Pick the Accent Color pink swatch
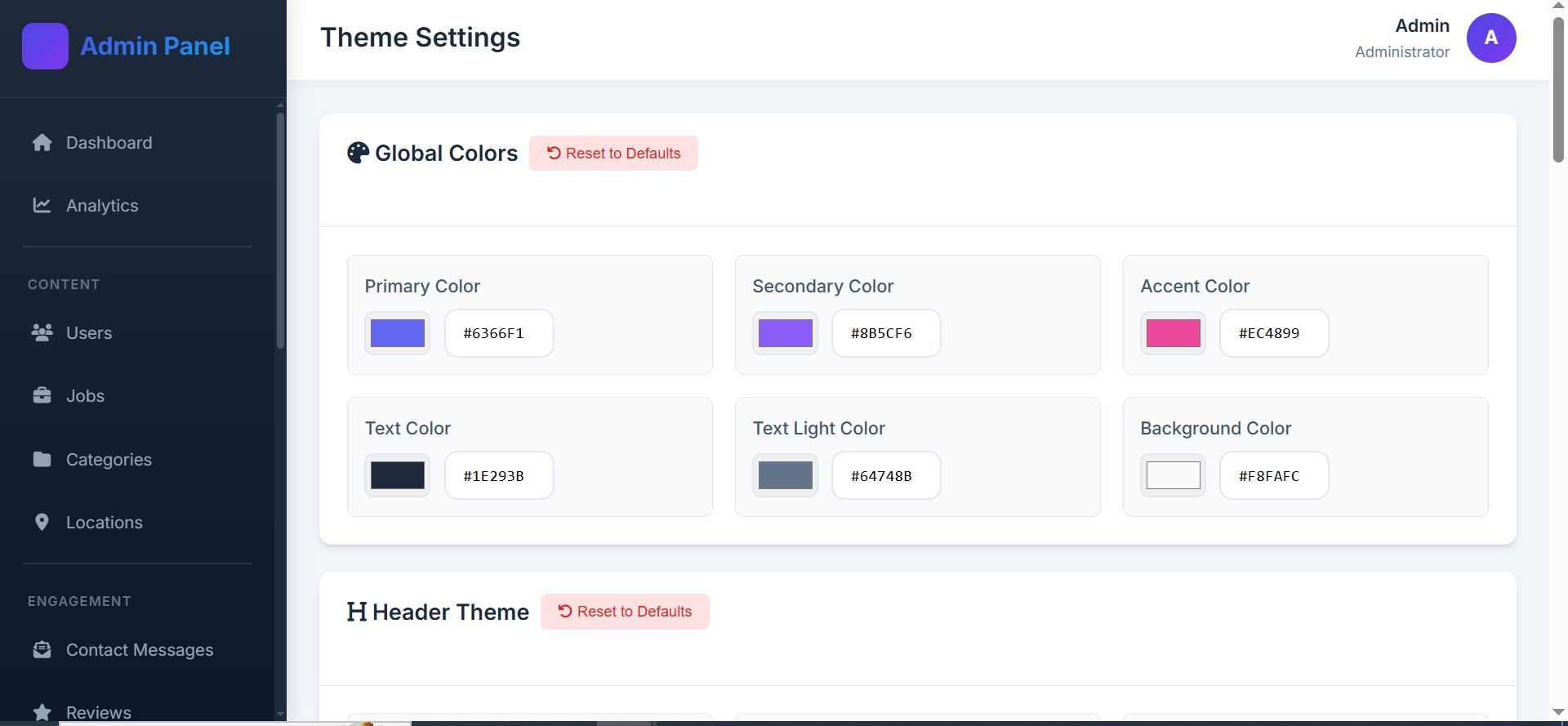 click(x=1174, y=333)
